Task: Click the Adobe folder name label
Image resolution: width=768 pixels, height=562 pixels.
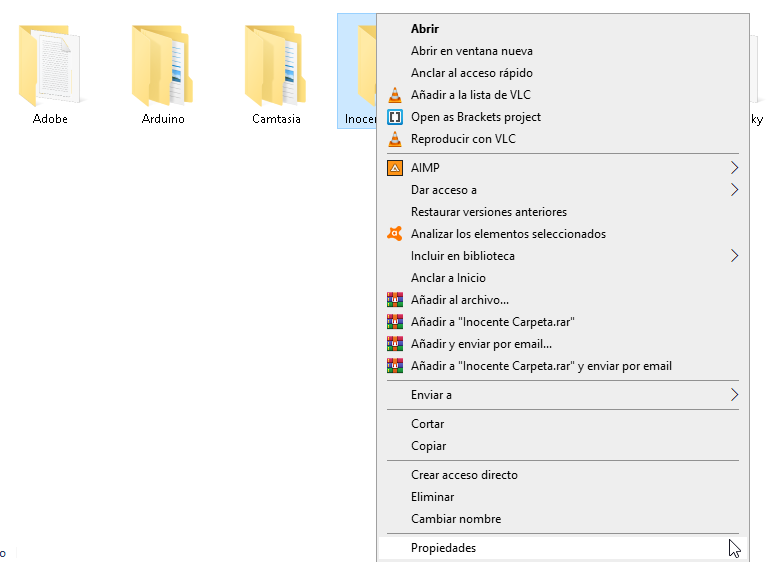Action: tap(50, 119)
